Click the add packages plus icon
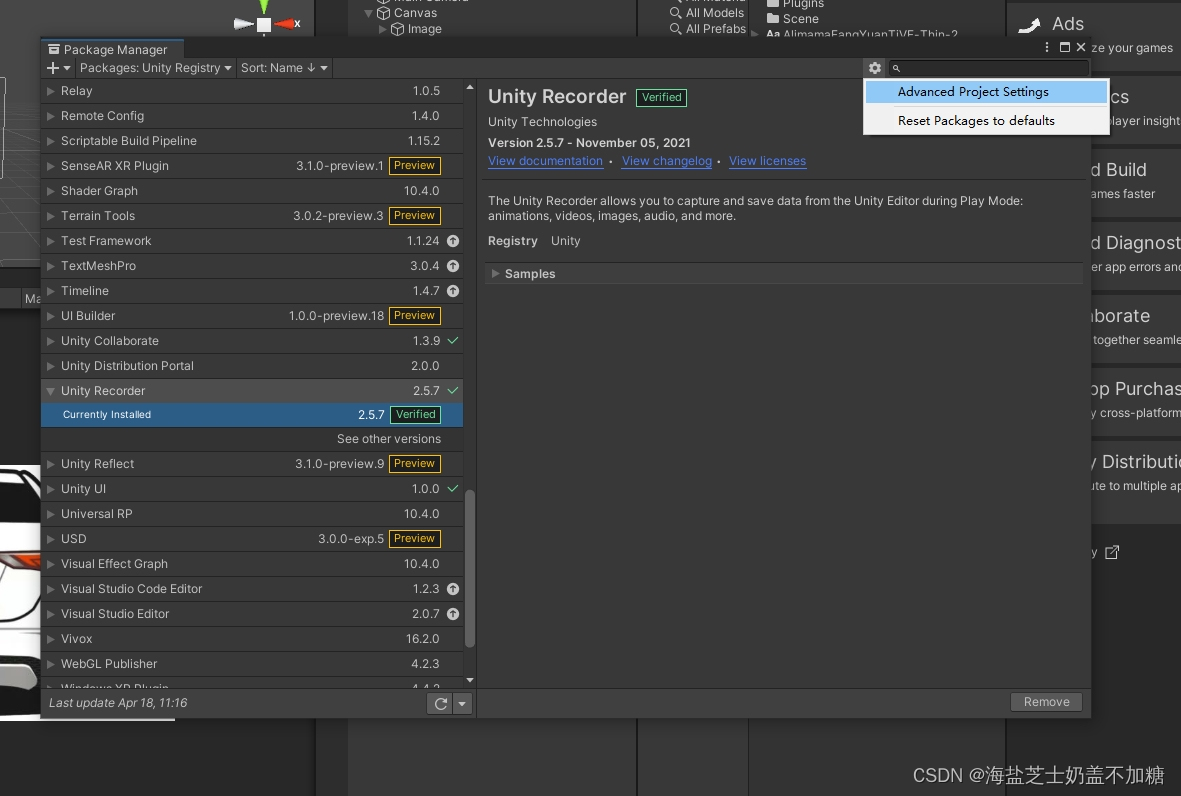This screenshot has width=1181, height=796. pos(50,67)
